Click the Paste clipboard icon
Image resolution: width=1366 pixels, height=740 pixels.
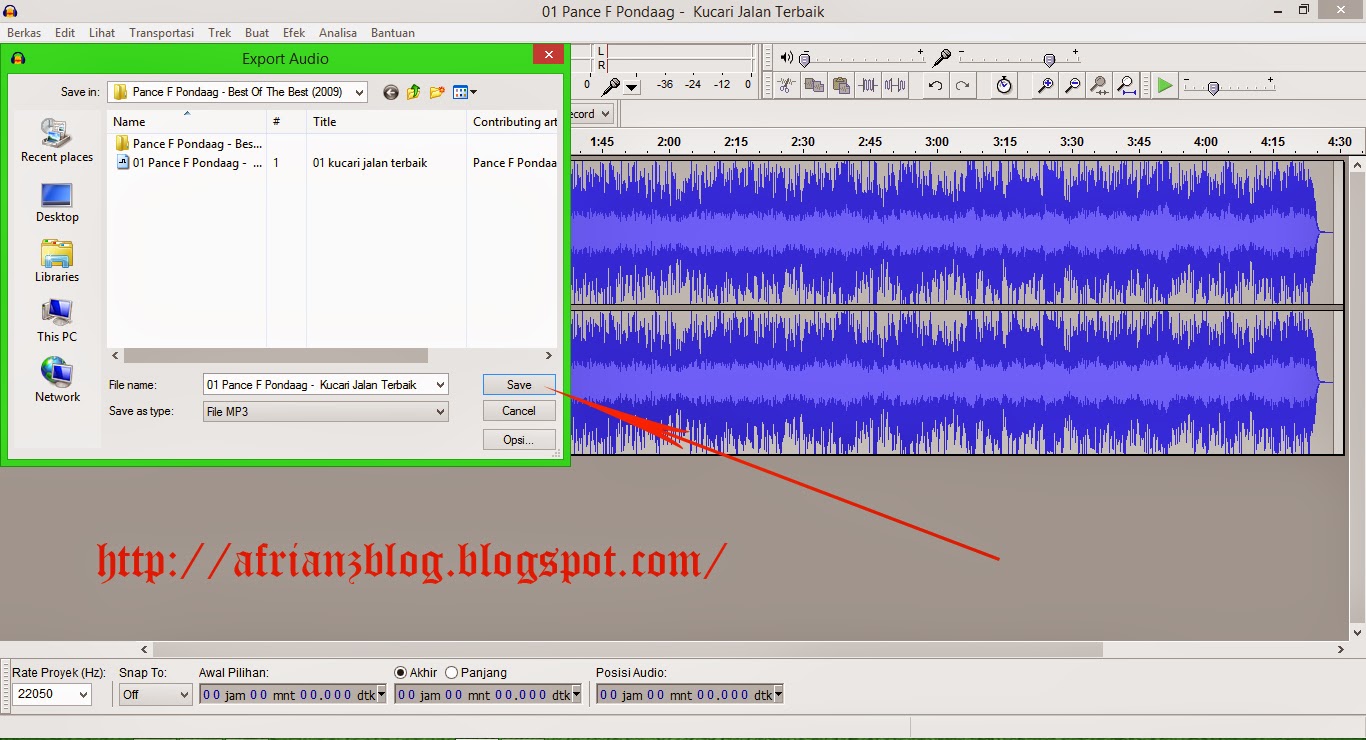point(841,86)
